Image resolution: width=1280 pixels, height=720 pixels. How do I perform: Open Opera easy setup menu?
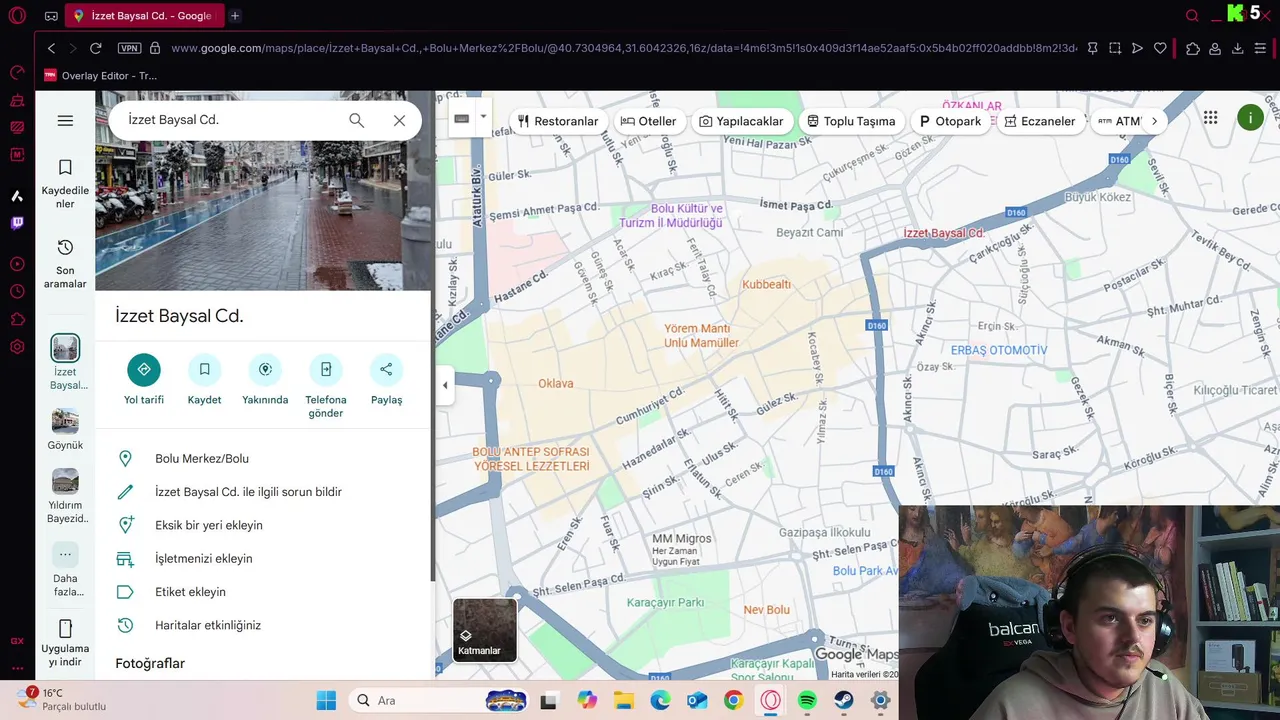(1260, 48)
